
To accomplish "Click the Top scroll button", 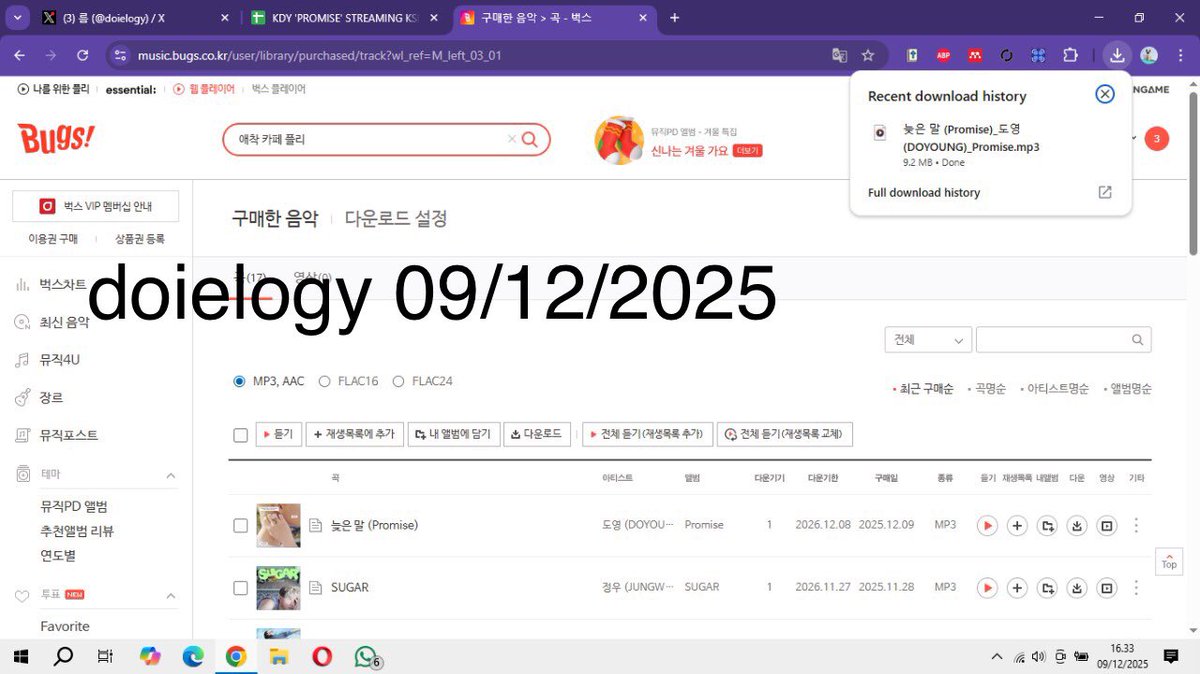I will pos(1169,561).
